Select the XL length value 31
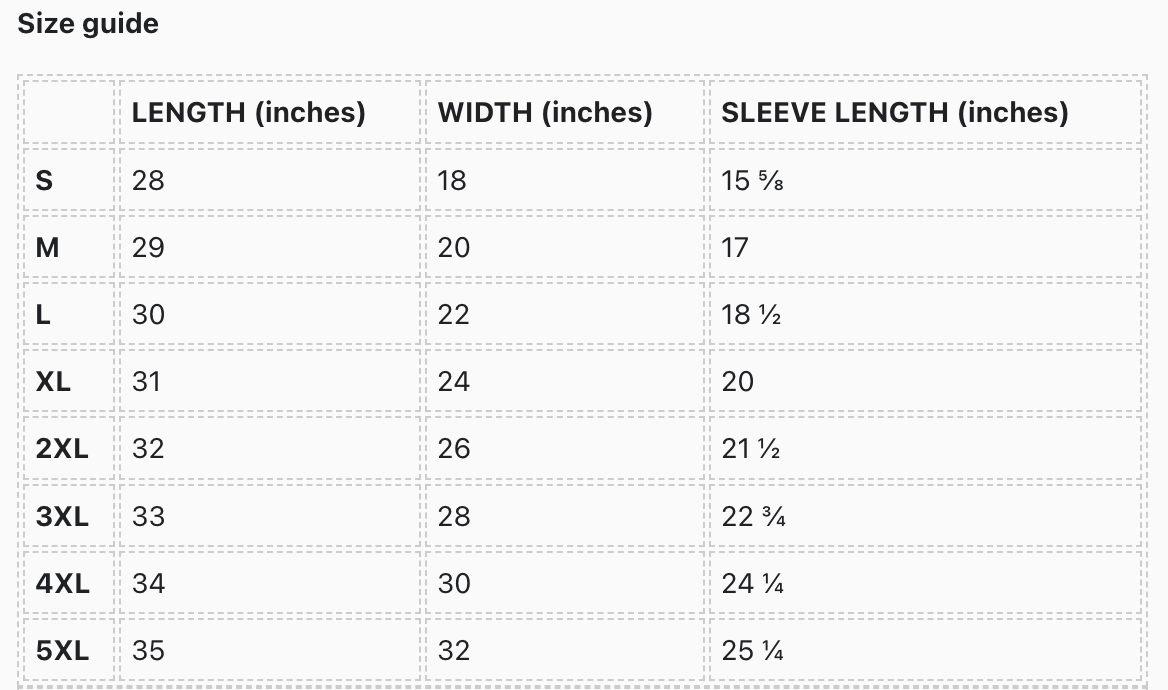The width and height of the screenshot is (1168, 690). [146, 382]
